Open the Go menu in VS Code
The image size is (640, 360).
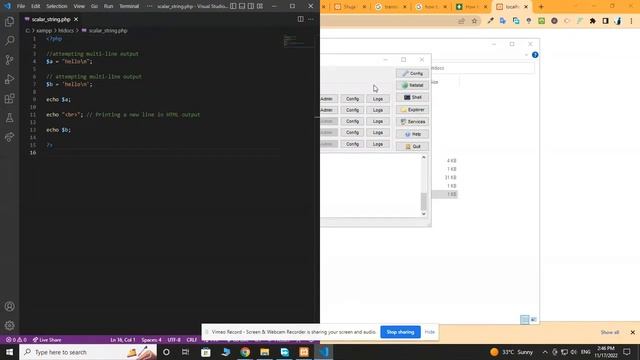tap(94, 6)
